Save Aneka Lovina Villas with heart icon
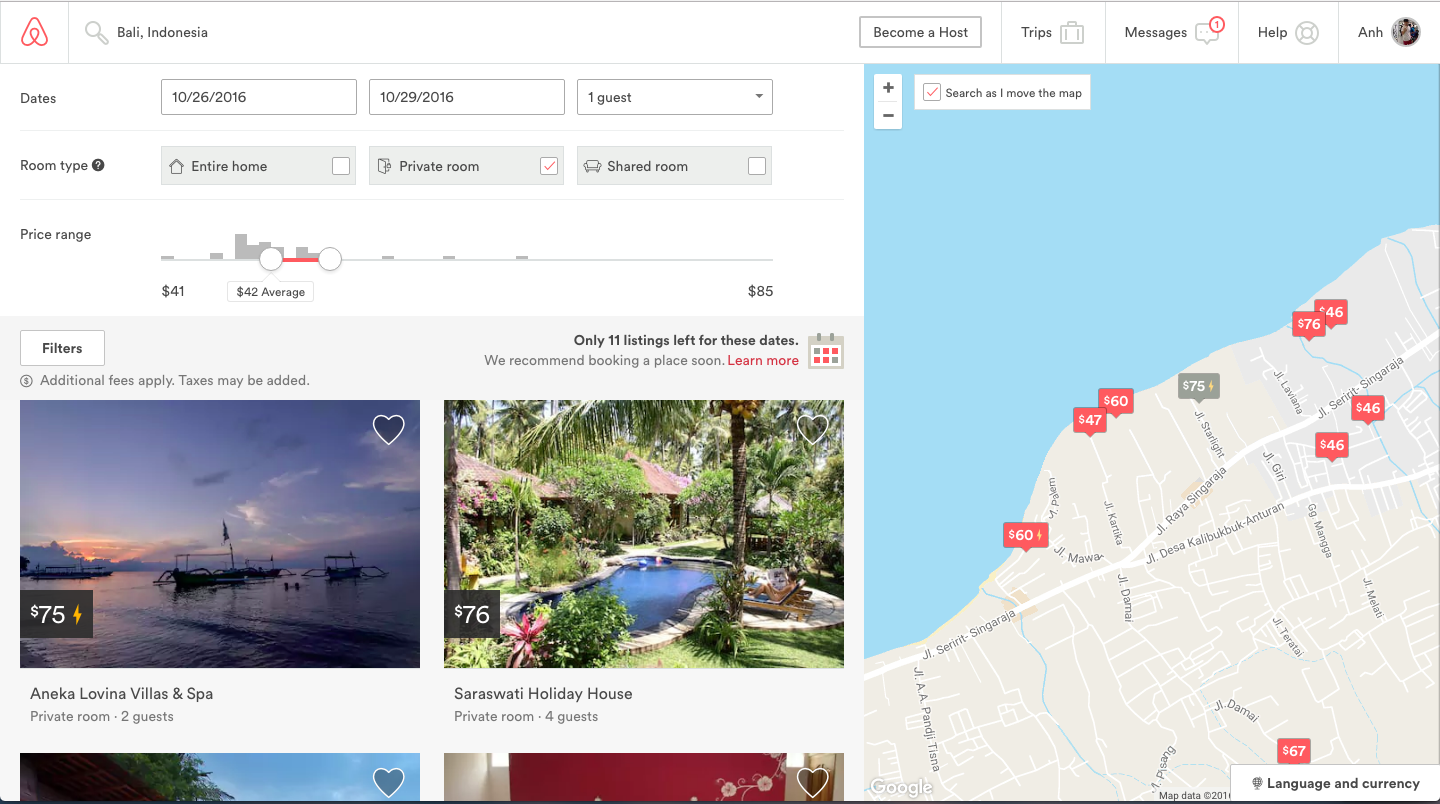The width and height of the screenshot is (1440, 804). [388, 429]
